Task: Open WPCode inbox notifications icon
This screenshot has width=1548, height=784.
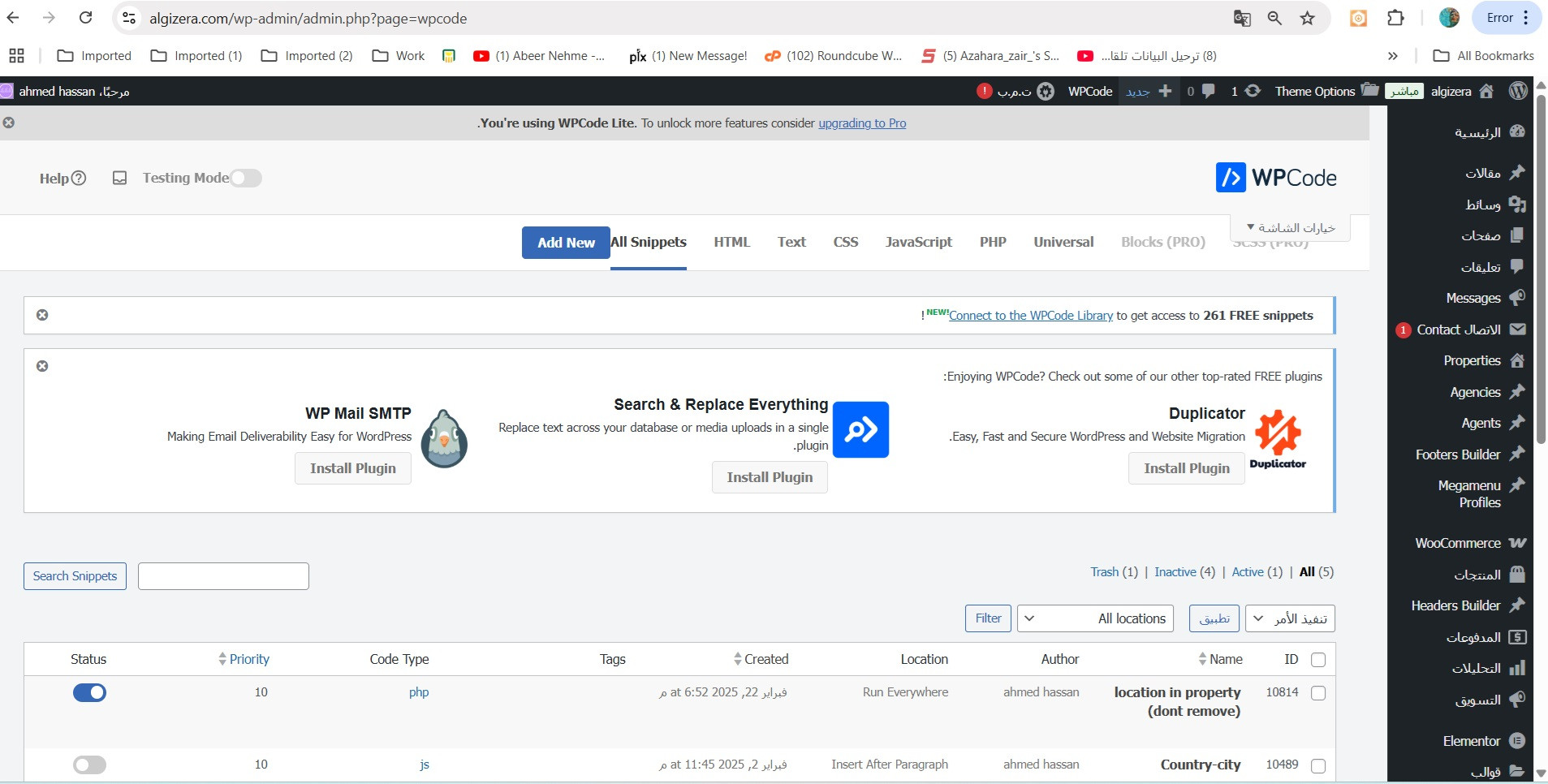Action: [119, 178]
